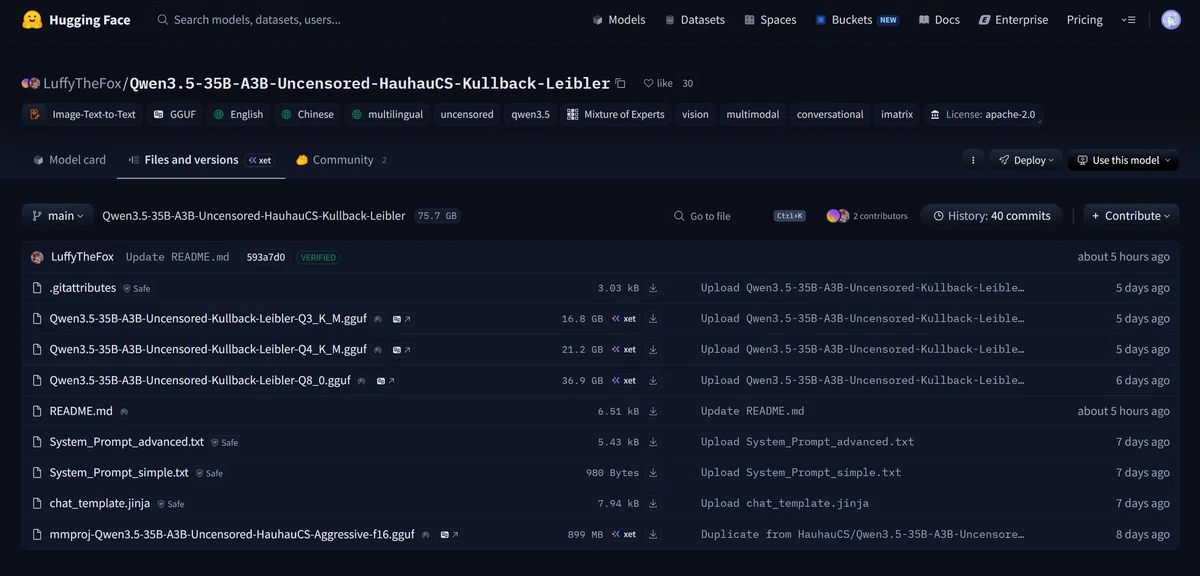
Task: Open commit hash 593a7d0
Action: click(x=266, y=257)
